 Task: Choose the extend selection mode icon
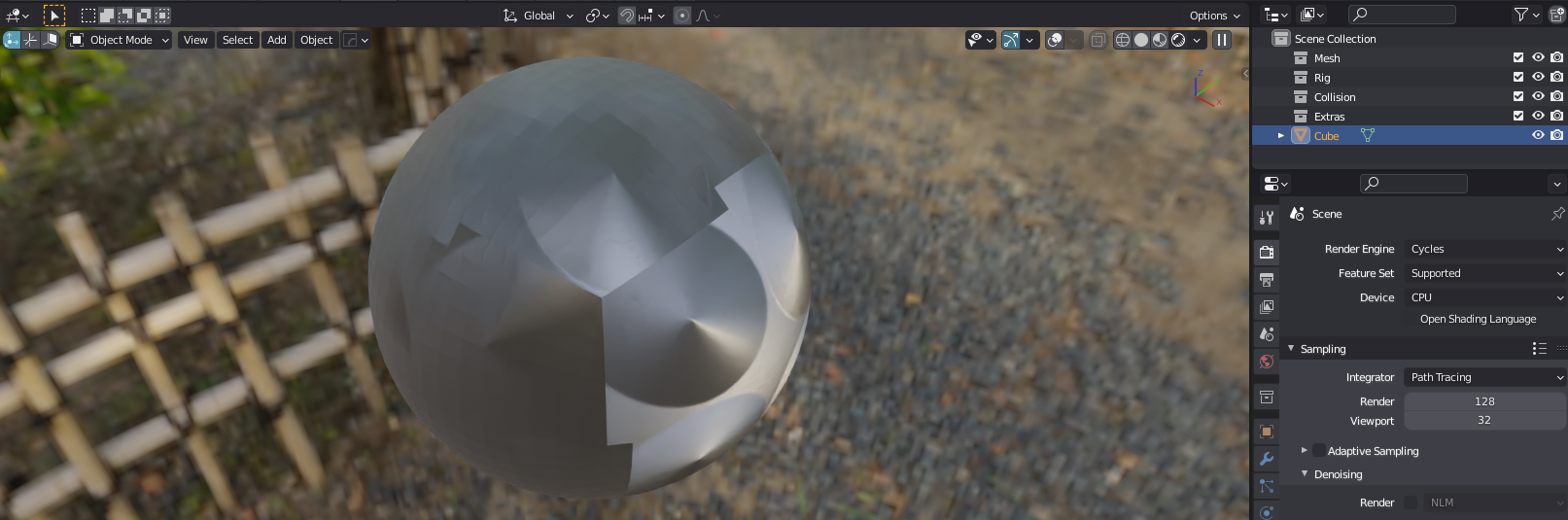[107, 16]
